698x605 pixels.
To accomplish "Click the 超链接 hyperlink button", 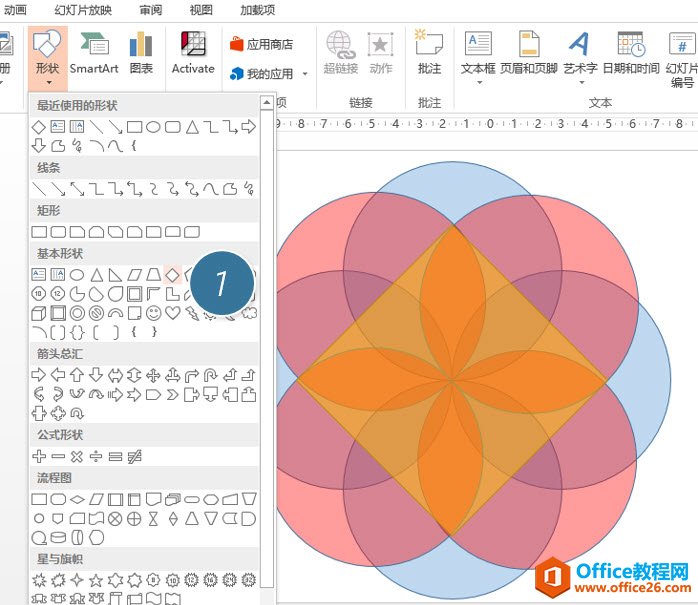I will click(341, 53).
